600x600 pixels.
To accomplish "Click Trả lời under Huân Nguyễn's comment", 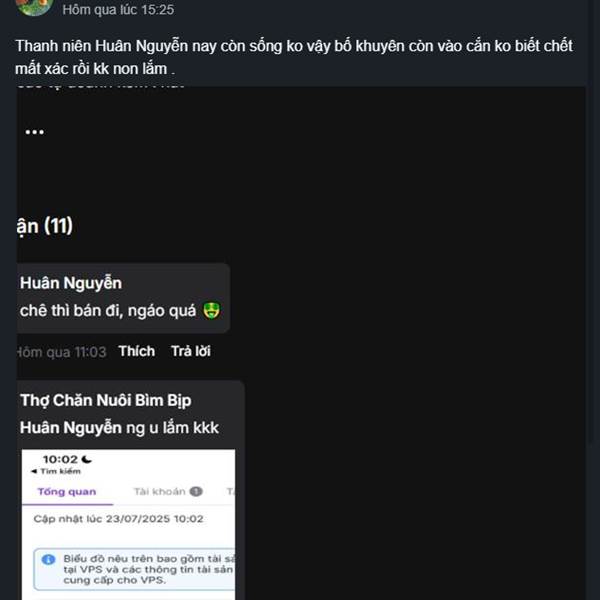I will click(191, 351).
